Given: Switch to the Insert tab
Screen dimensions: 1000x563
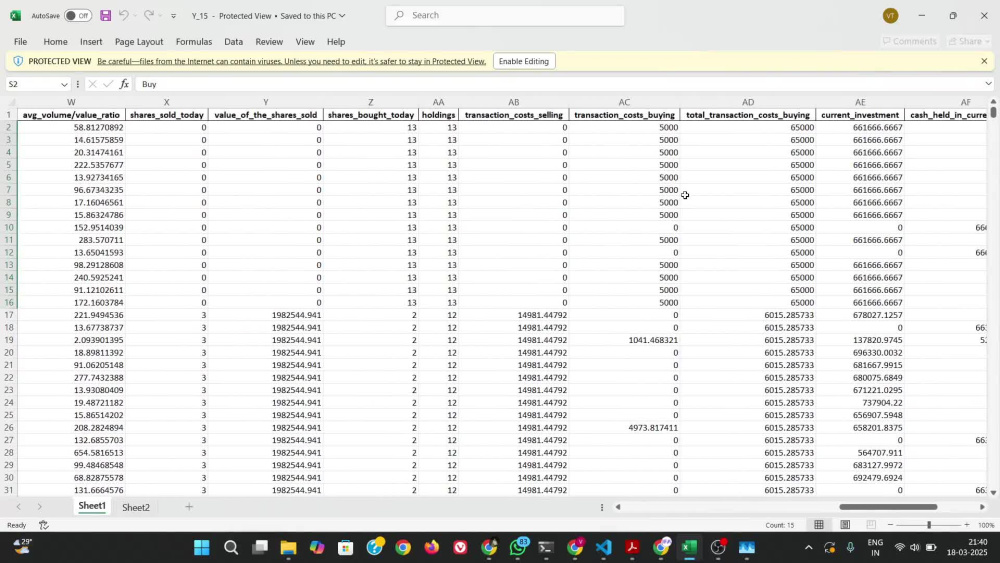Looking at the screenshot, I should [x=91, y=41].
